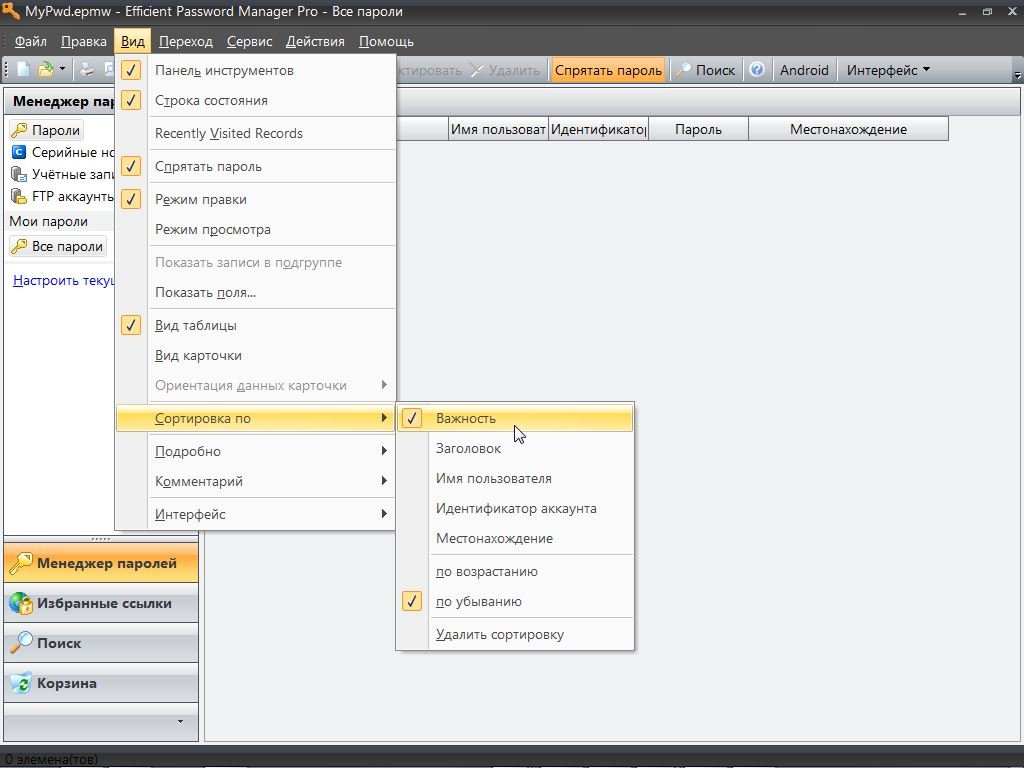Screen dimensions: 1024x768
Task: Select the Все пароли key item
Action: (57, 246)
